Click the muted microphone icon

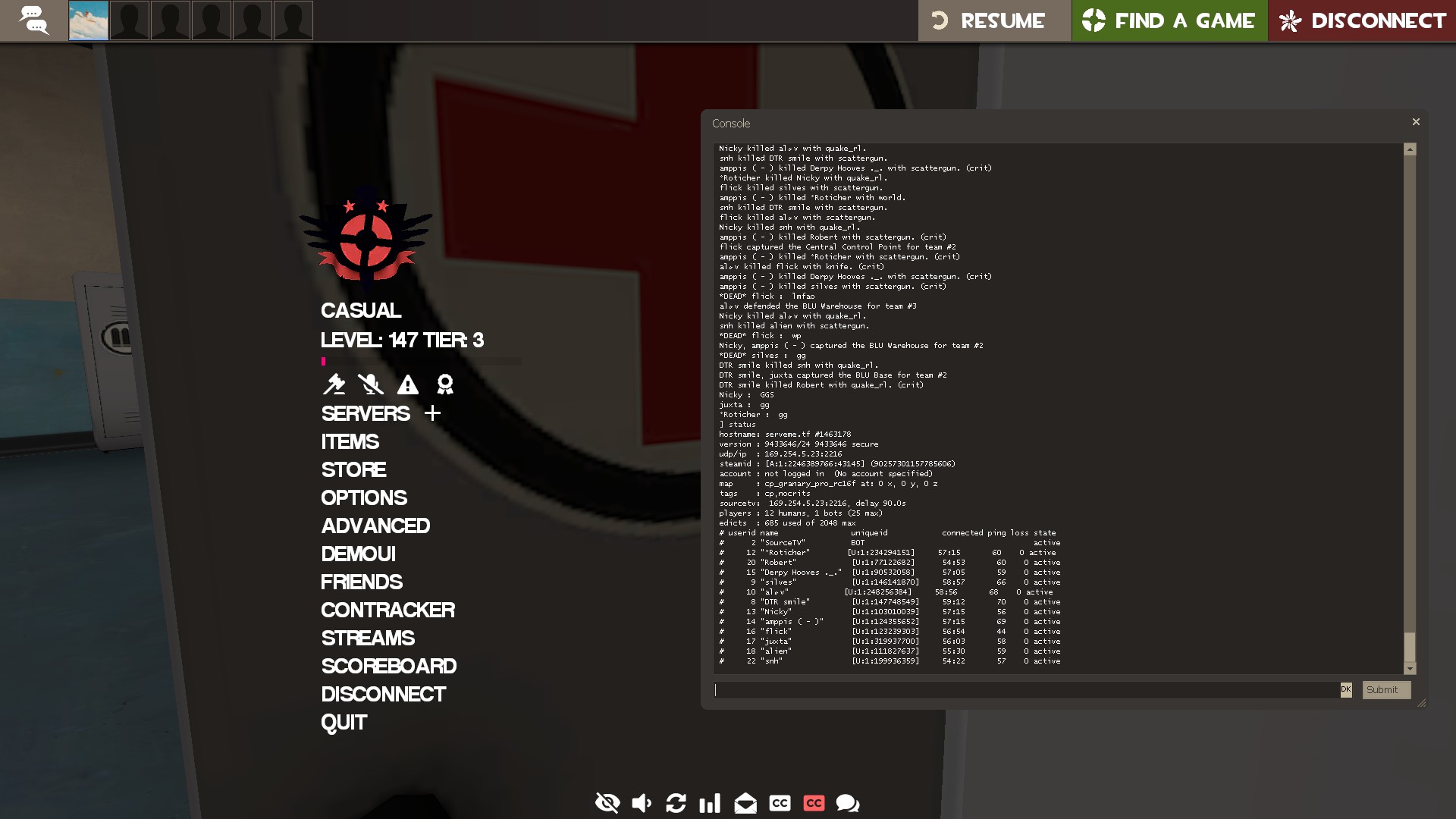pyautogui.click(x=371, y=384)
